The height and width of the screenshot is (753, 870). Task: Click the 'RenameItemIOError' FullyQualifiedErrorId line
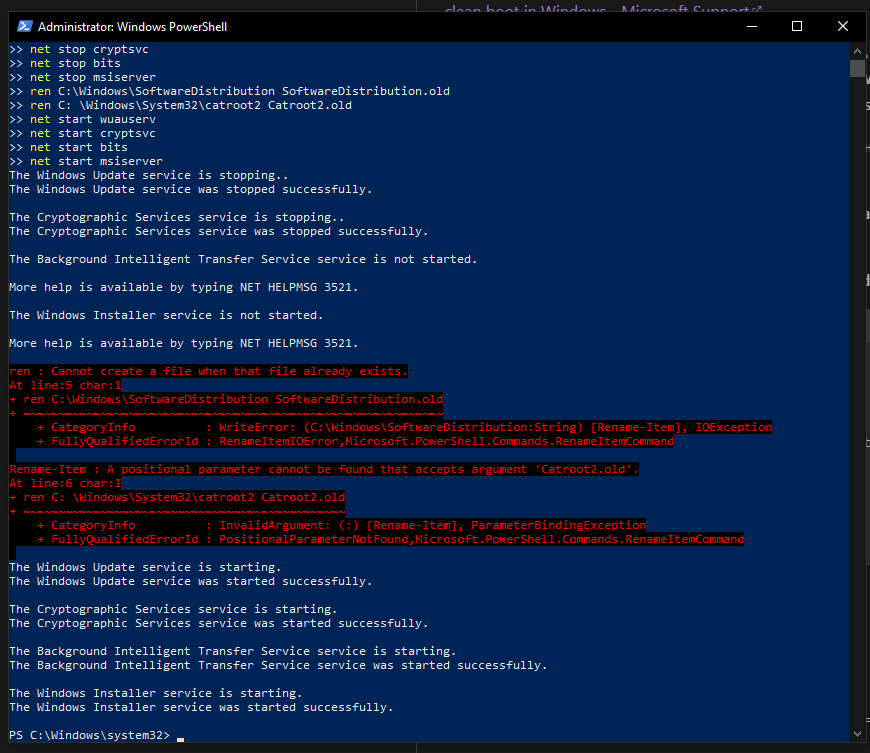click(x=356, y=441)
